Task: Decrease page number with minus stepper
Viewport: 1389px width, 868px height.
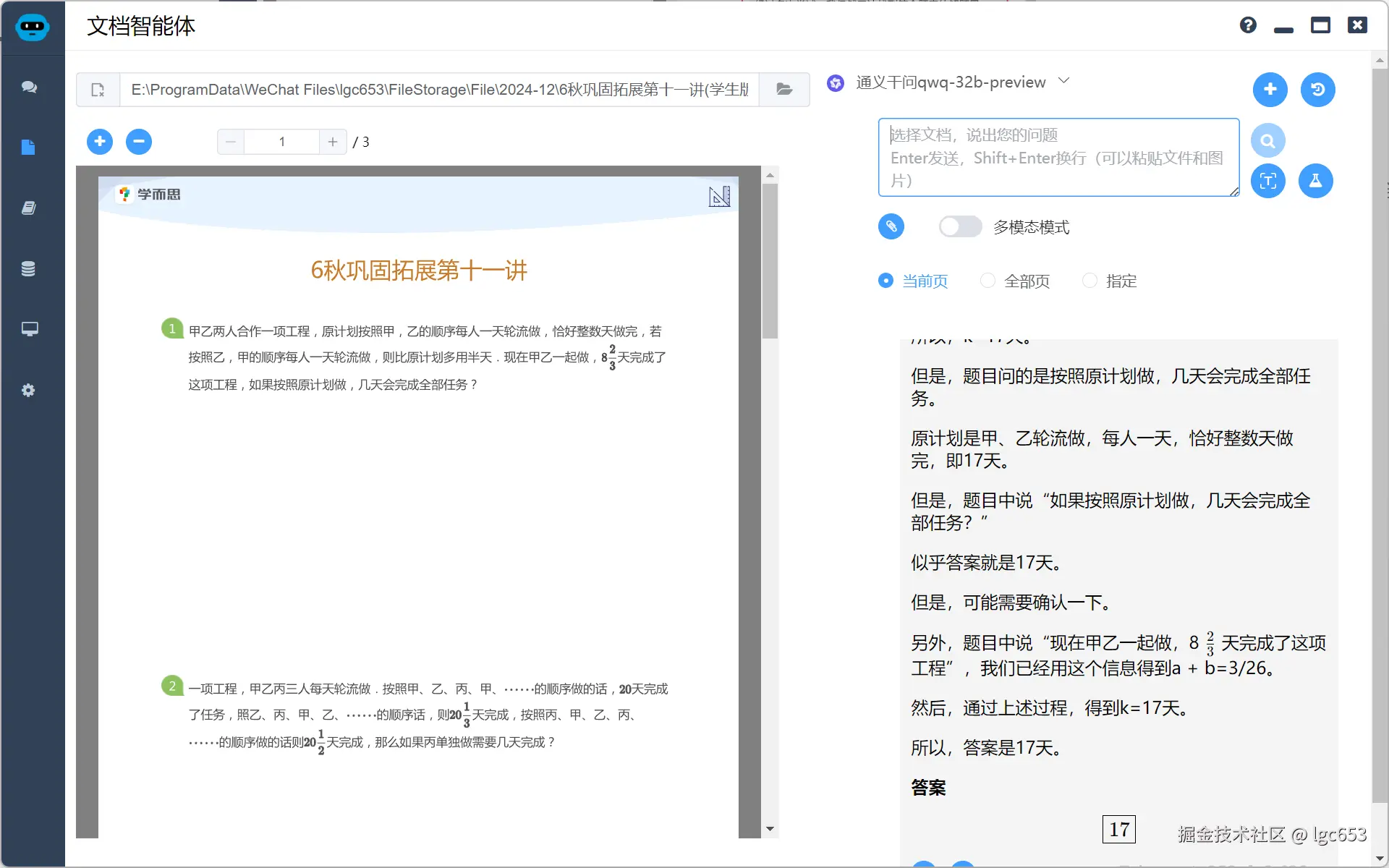Action: click(231, 142)
